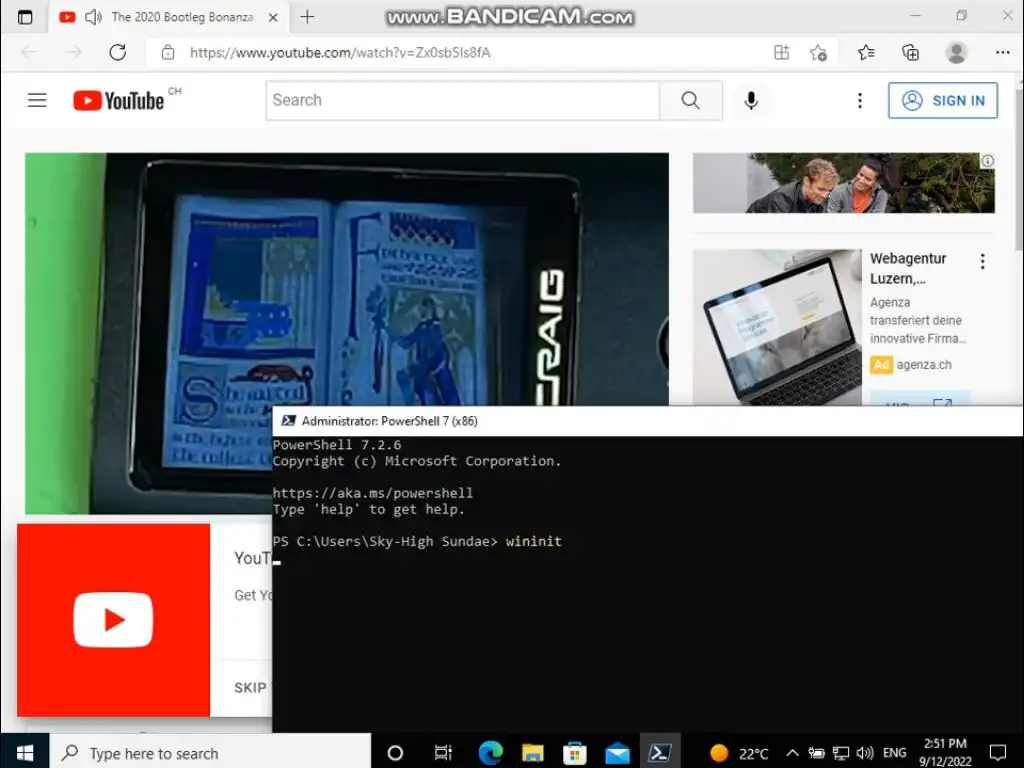1024x768 pixels.
Task: Click the SIGN IN button
Action: [942, 100]
